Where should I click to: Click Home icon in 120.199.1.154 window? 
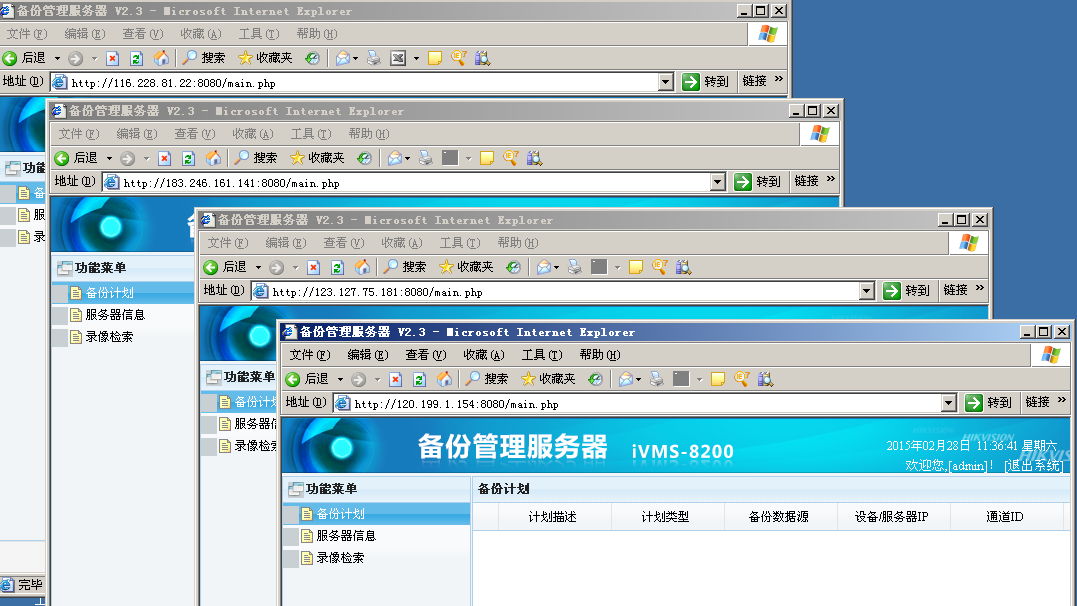(444, 379)
